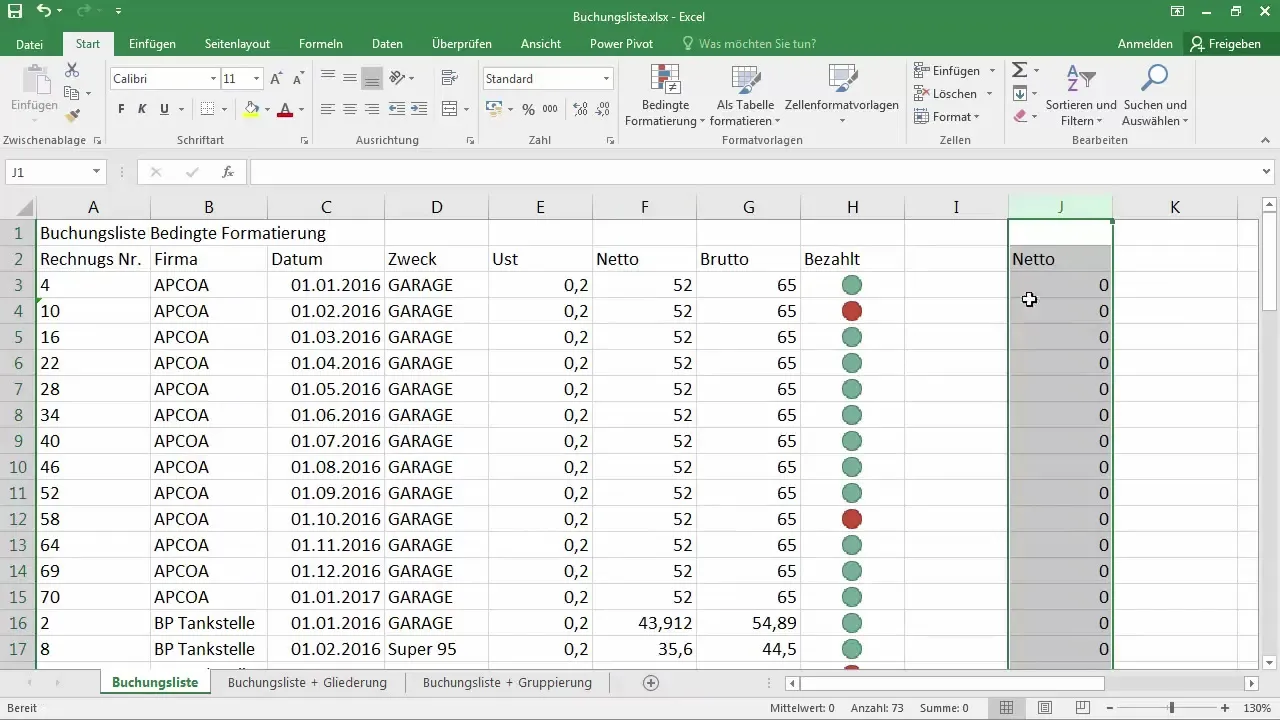Add a decimal place
This screenshot has width=1280, height=720.
coord(578,109)
